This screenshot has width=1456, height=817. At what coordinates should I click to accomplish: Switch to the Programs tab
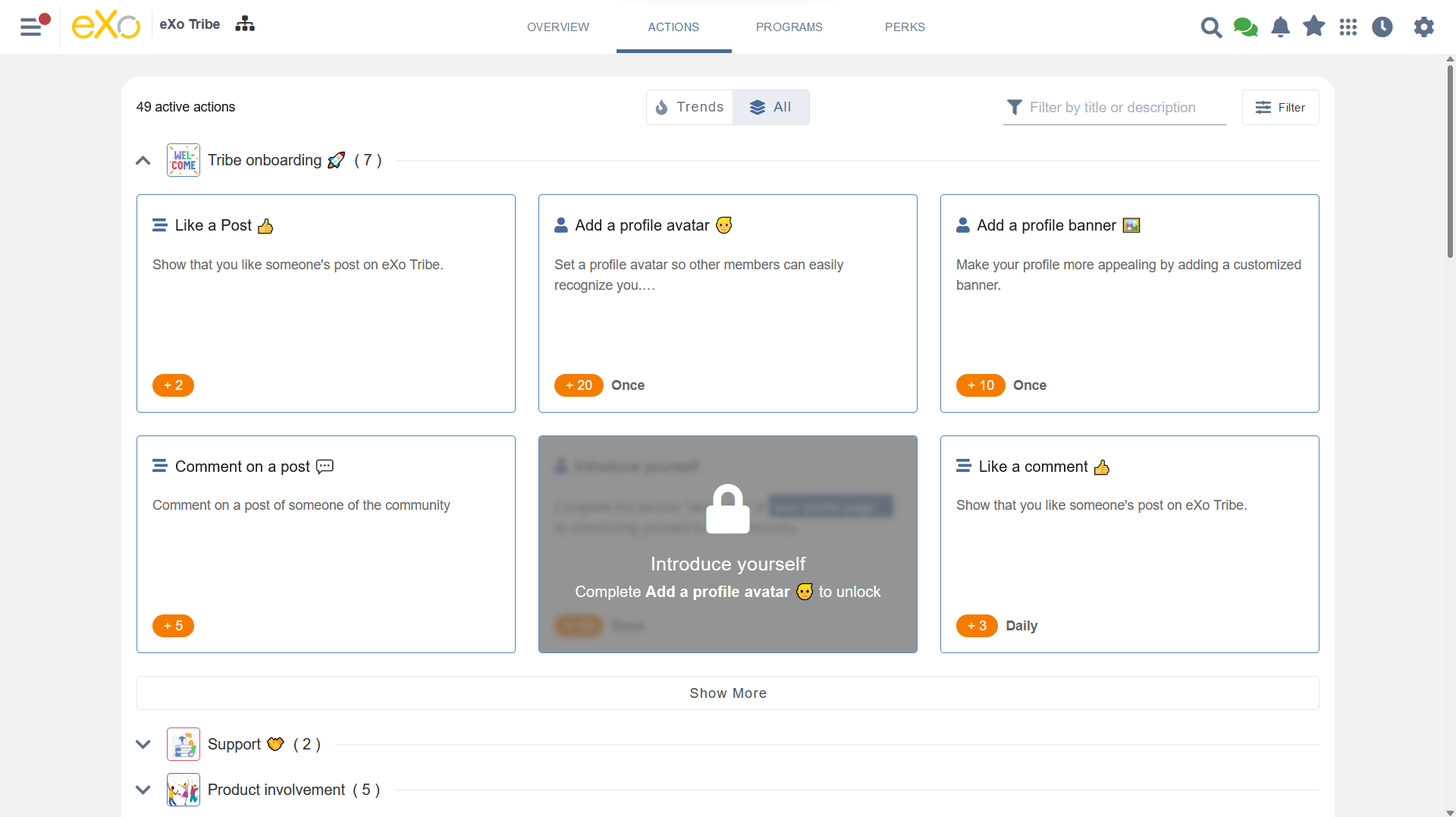tap(789, 27)
